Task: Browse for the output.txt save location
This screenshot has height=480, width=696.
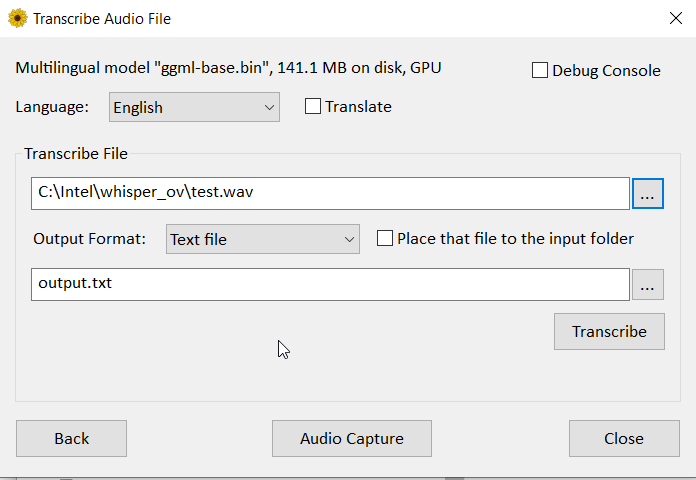Action: coord(647,285)
